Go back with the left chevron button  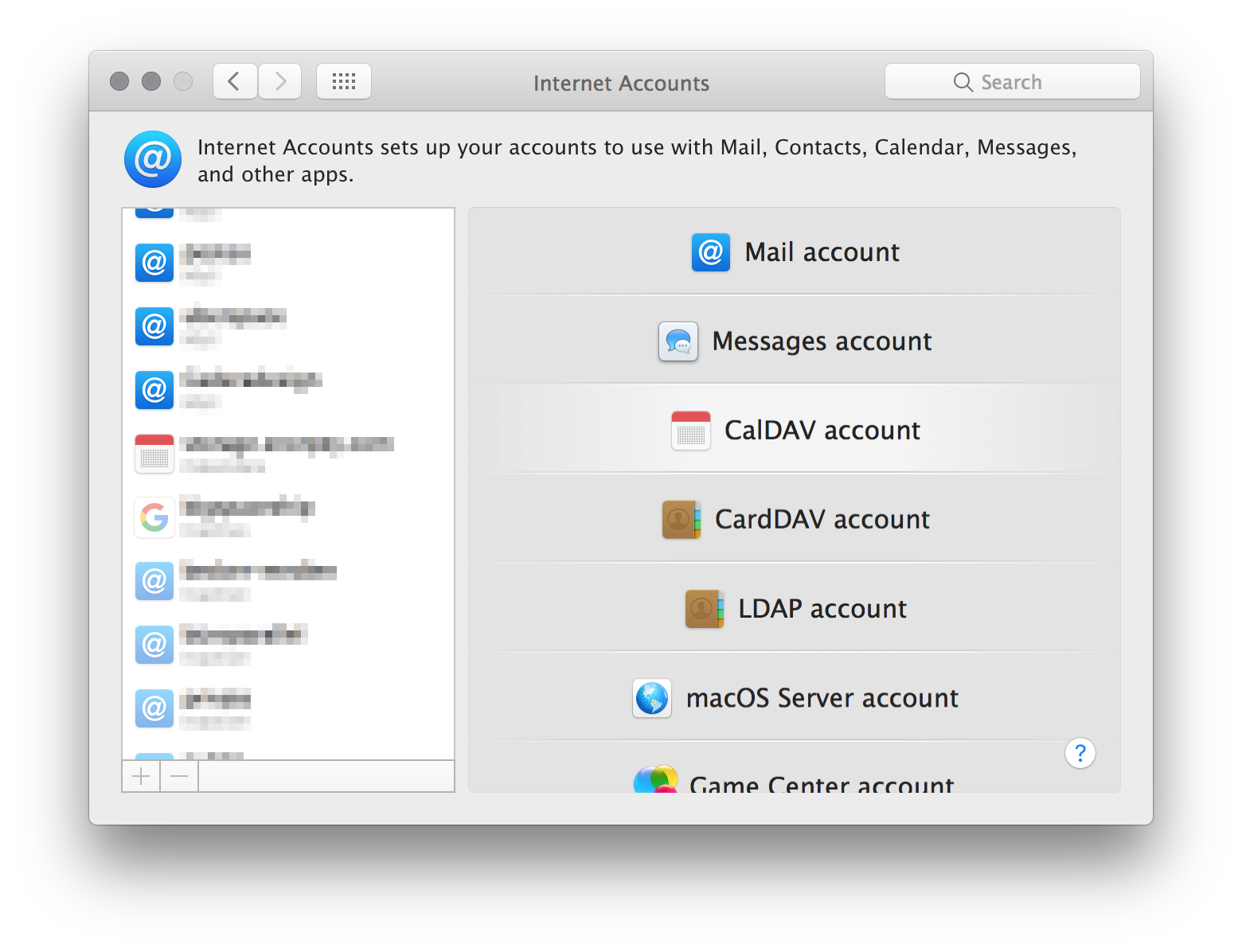pos(234,81)
